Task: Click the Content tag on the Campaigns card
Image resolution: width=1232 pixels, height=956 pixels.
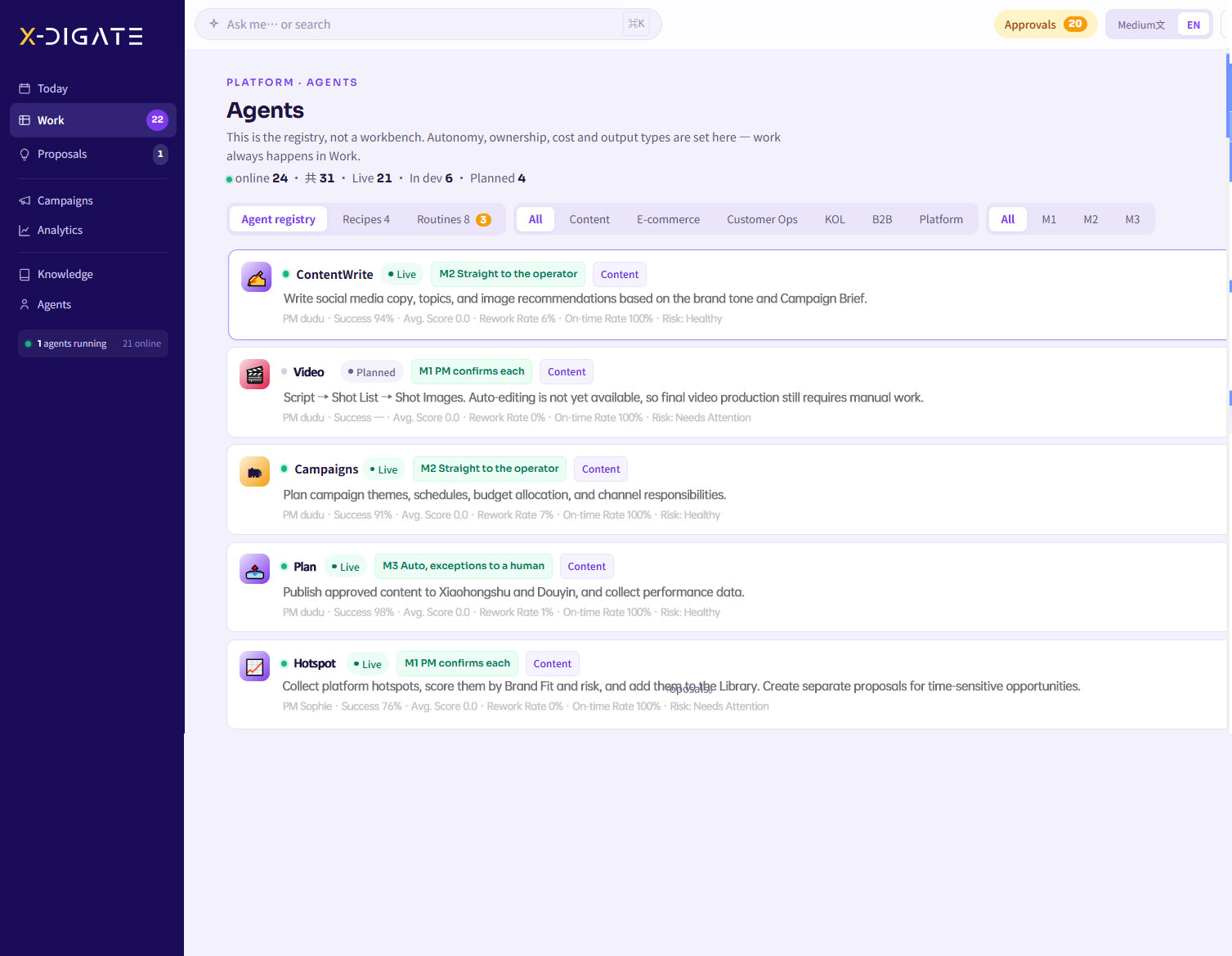Action: 601,469
